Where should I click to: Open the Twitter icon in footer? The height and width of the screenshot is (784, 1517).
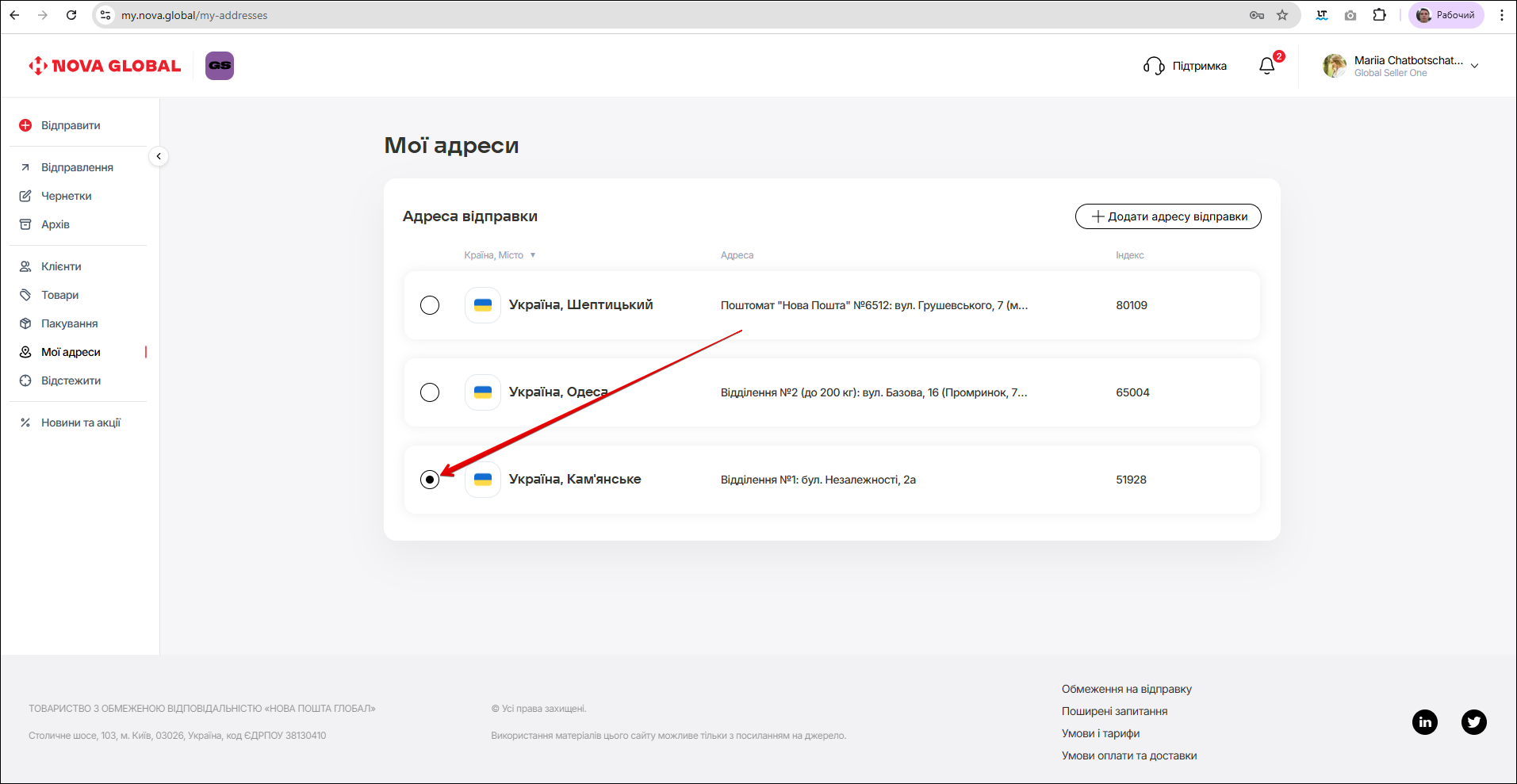(x=1474, y=722)
